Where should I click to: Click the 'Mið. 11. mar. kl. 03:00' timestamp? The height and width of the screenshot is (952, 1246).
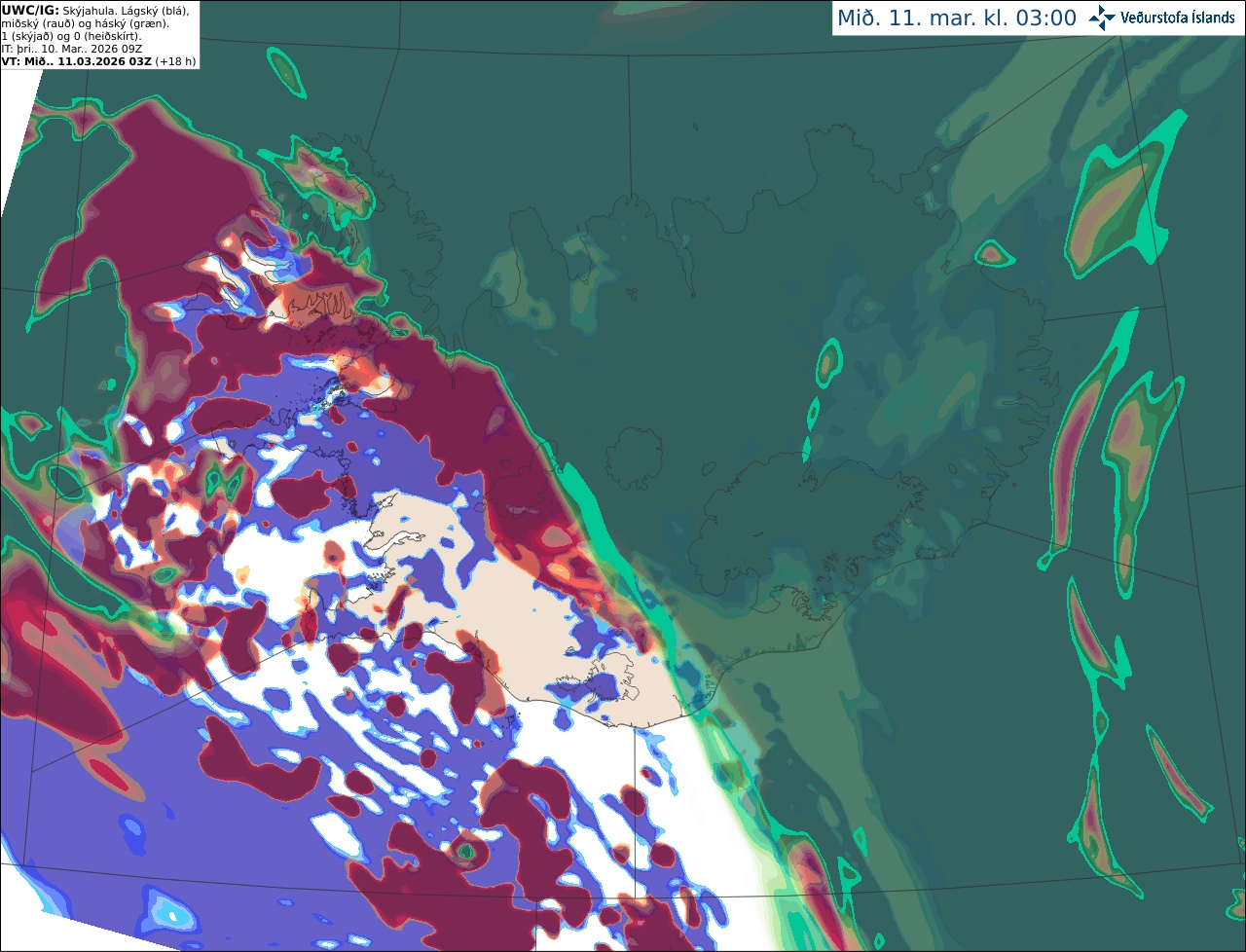tap(957, 18)
